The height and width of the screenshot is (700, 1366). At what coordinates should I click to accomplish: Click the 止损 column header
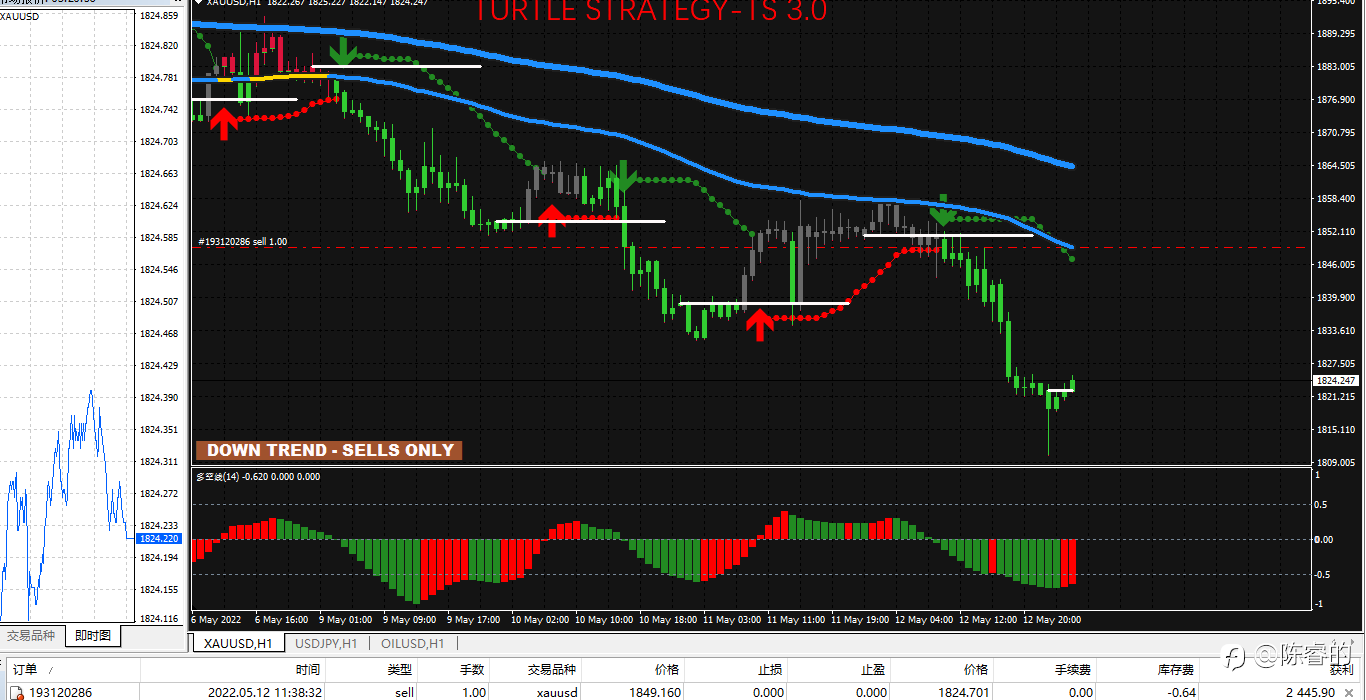click(769, 669)
